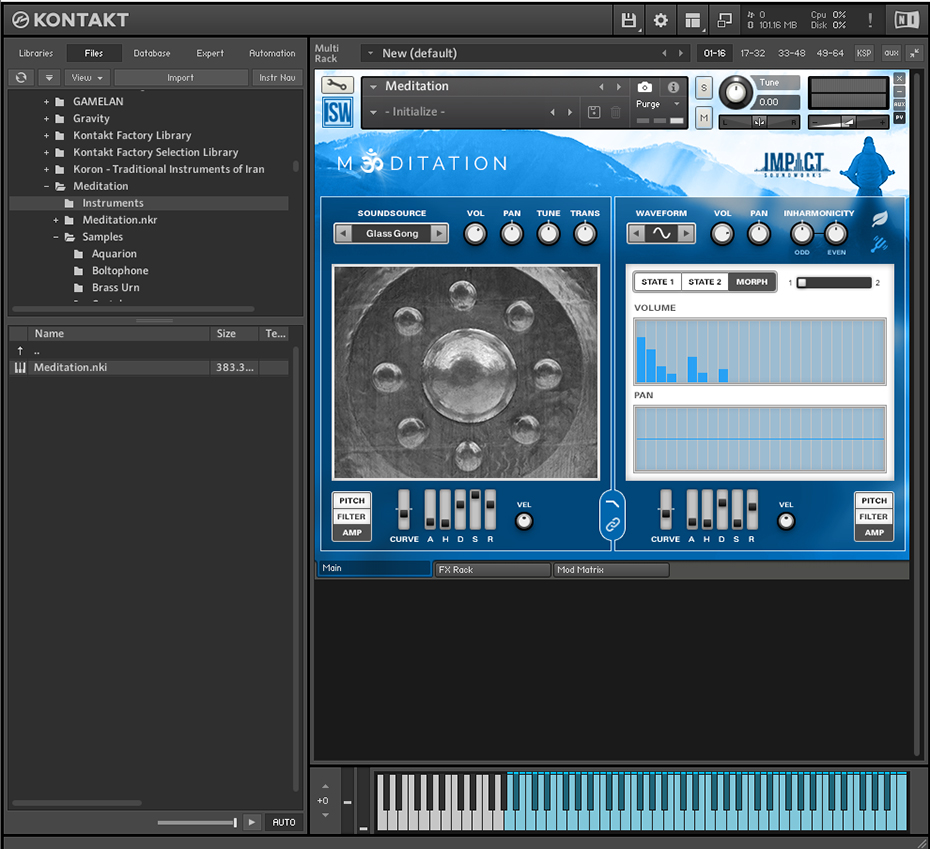
Task: Switch to Libraries tab
Action: tap(36, 53)
